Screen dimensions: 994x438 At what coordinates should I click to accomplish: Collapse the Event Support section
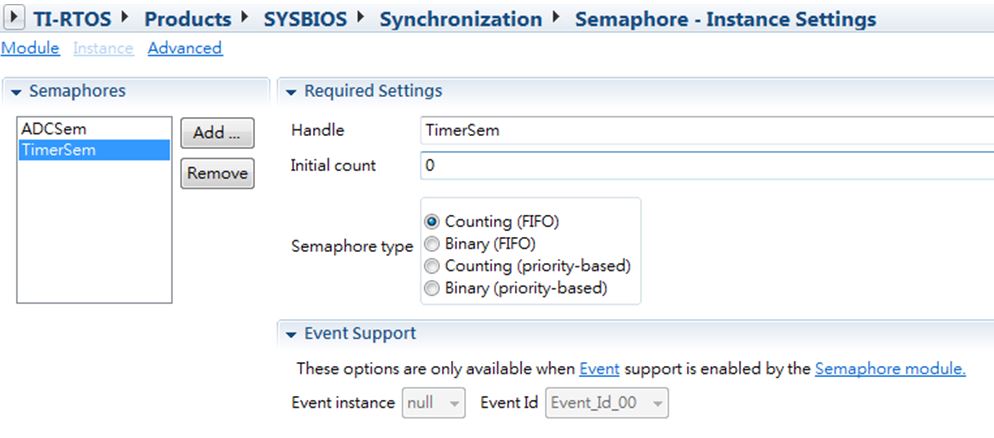click(292, 335)
